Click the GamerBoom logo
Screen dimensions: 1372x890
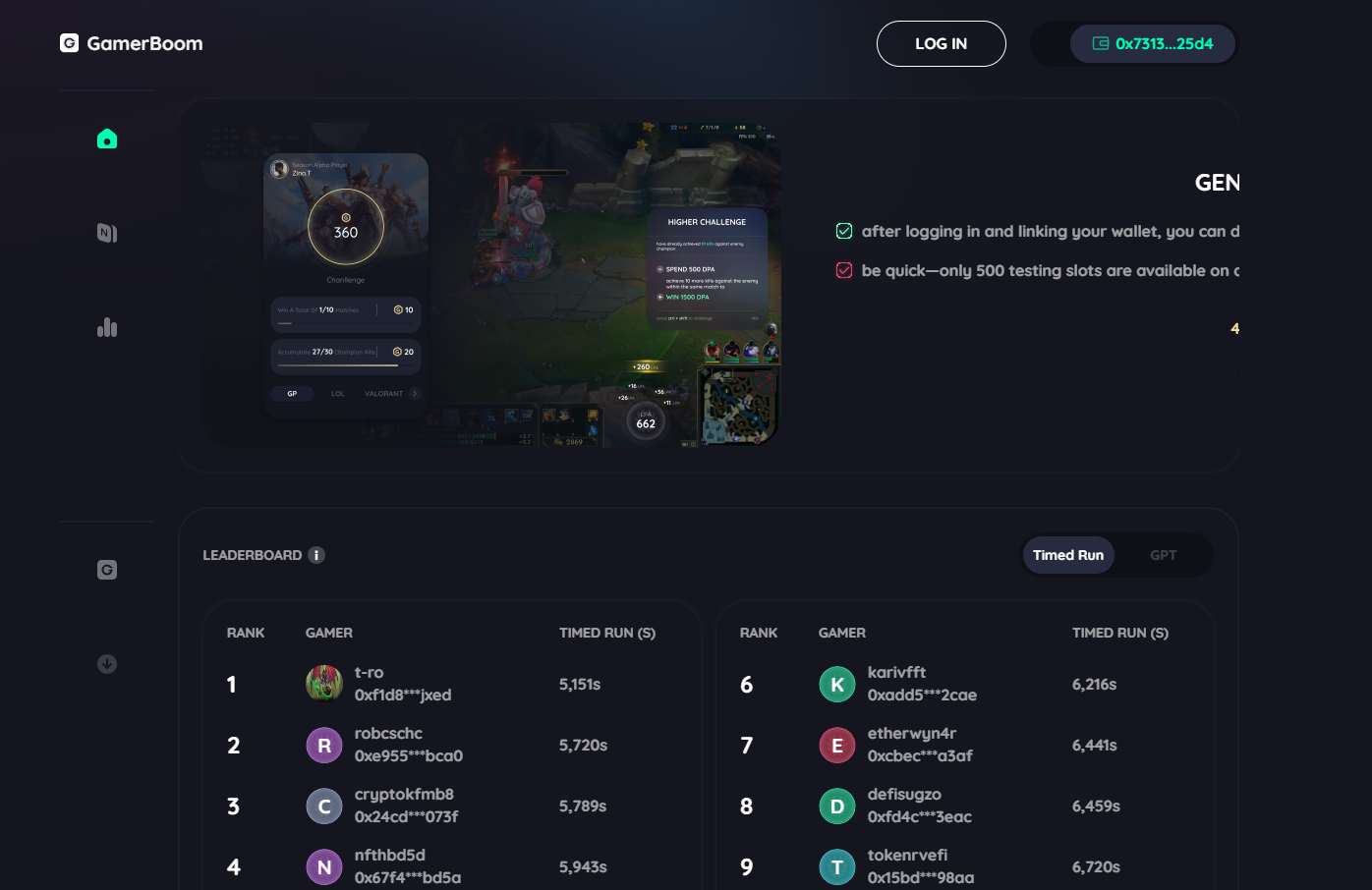point(132,43)
